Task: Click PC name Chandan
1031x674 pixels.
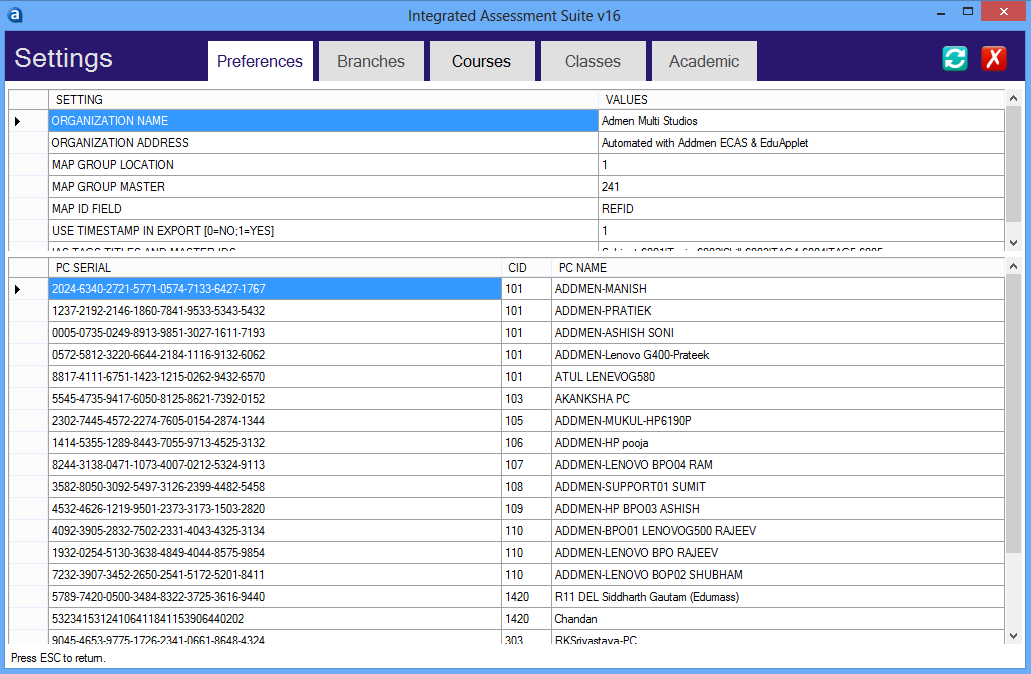Action: [x=778, y=619]
